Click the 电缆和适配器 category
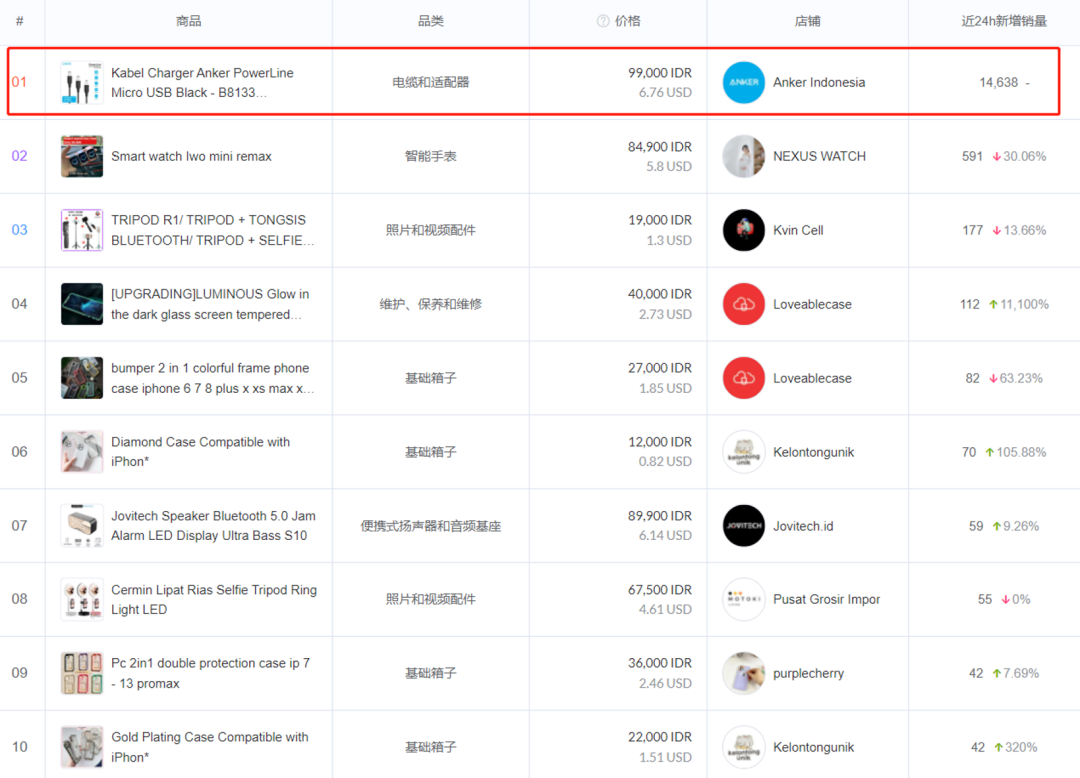This screenshot has width=1080, height=778. (430, 83)
